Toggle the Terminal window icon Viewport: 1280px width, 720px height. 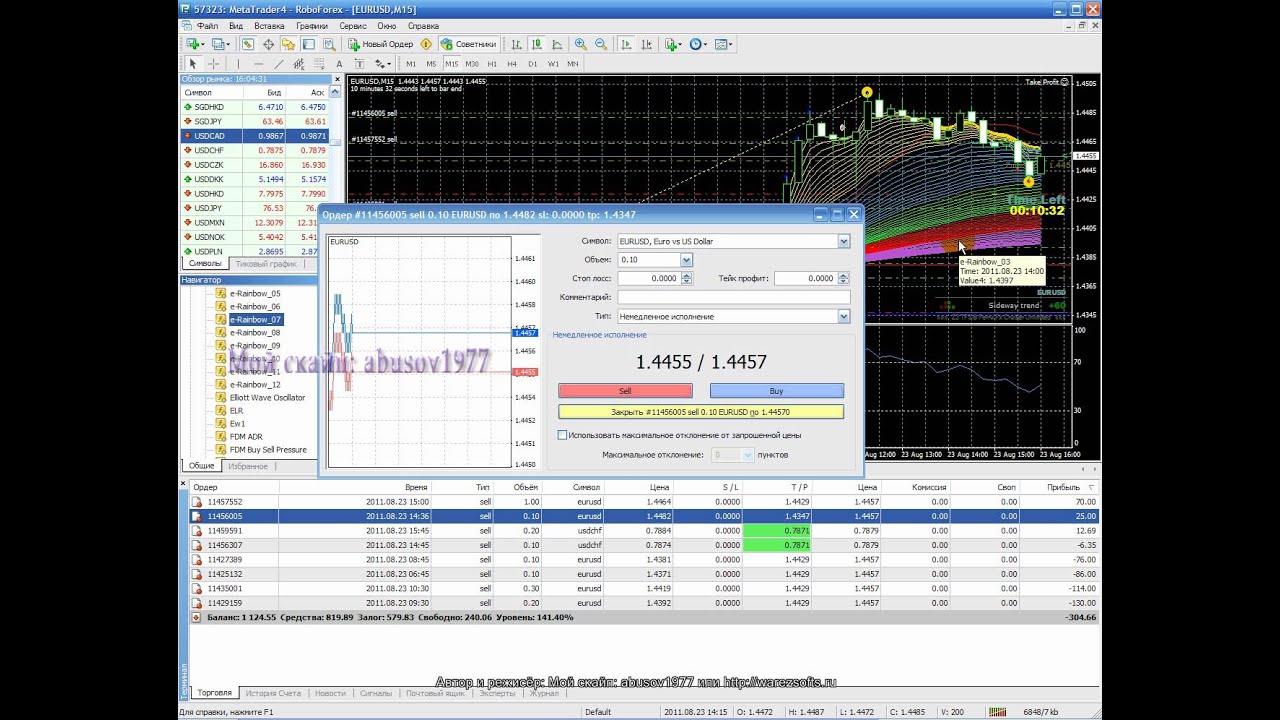point(308,44)
